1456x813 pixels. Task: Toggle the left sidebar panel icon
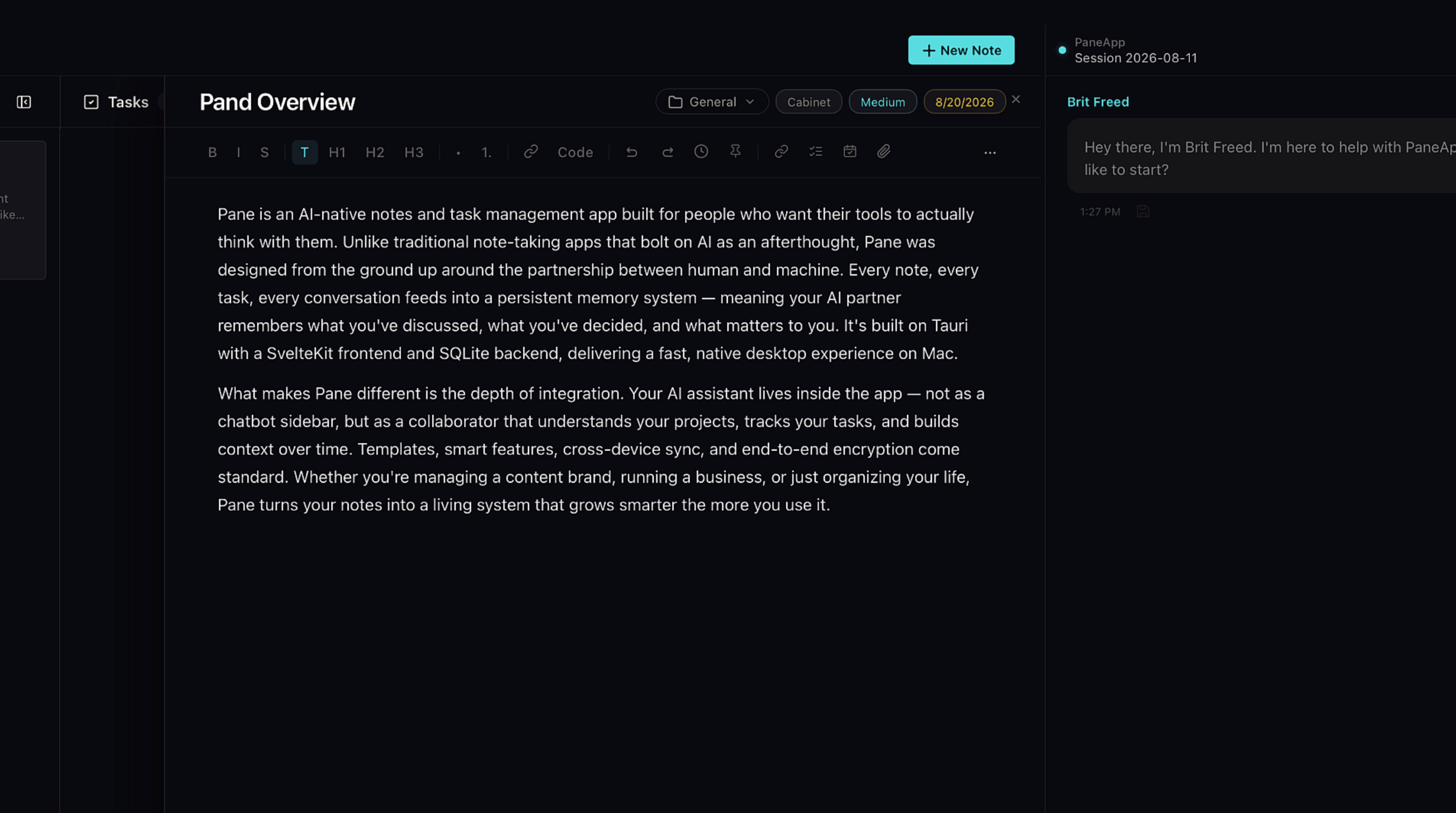click(24, 102)
